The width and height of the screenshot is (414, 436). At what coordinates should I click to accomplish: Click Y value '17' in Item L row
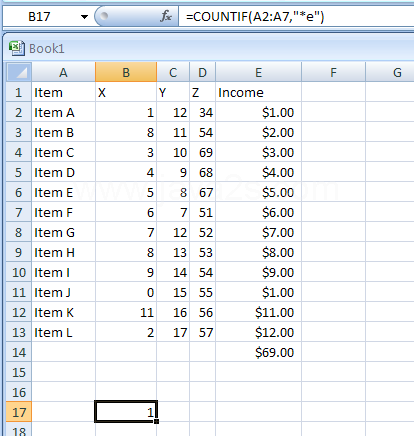173,332
